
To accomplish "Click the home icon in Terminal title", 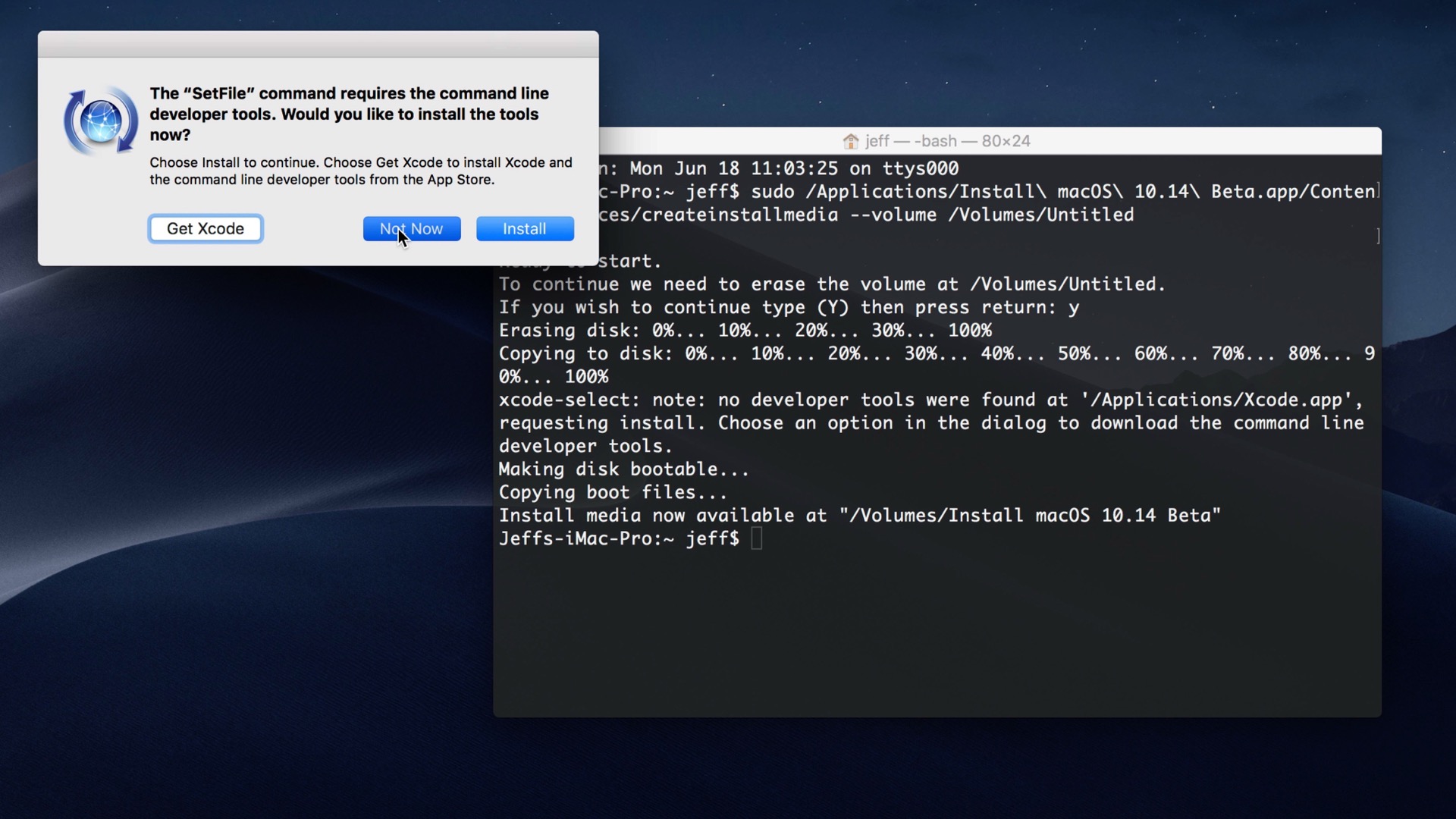I will coord(851,141).
